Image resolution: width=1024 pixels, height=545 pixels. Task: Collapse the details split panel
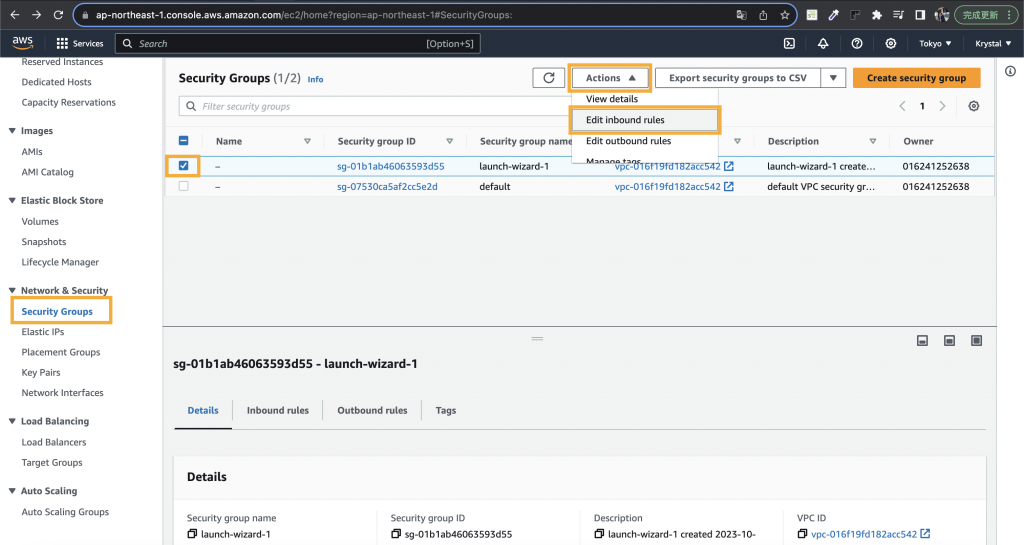pyautogui.click(x=922, y=341)
